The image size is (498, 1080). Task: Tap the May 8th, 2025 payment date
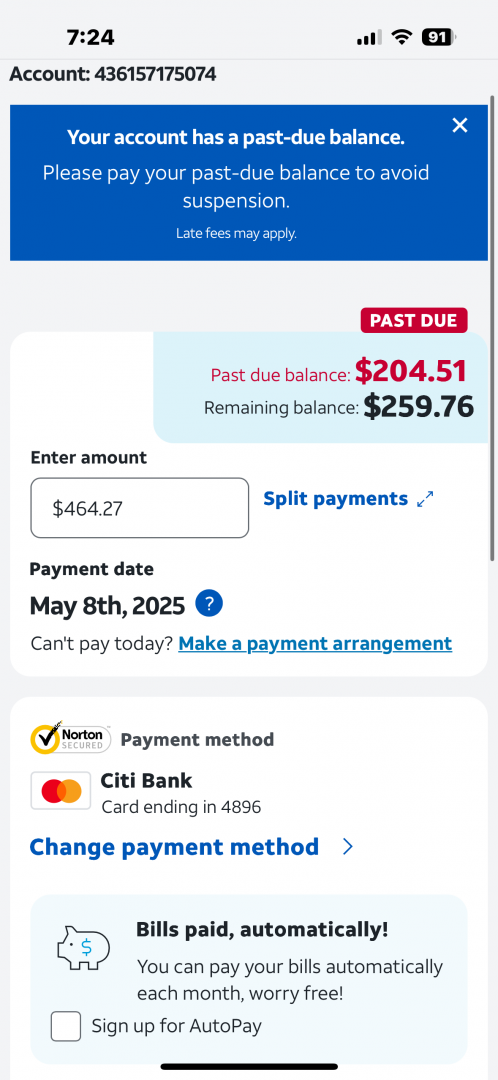(x=107, y=605)
